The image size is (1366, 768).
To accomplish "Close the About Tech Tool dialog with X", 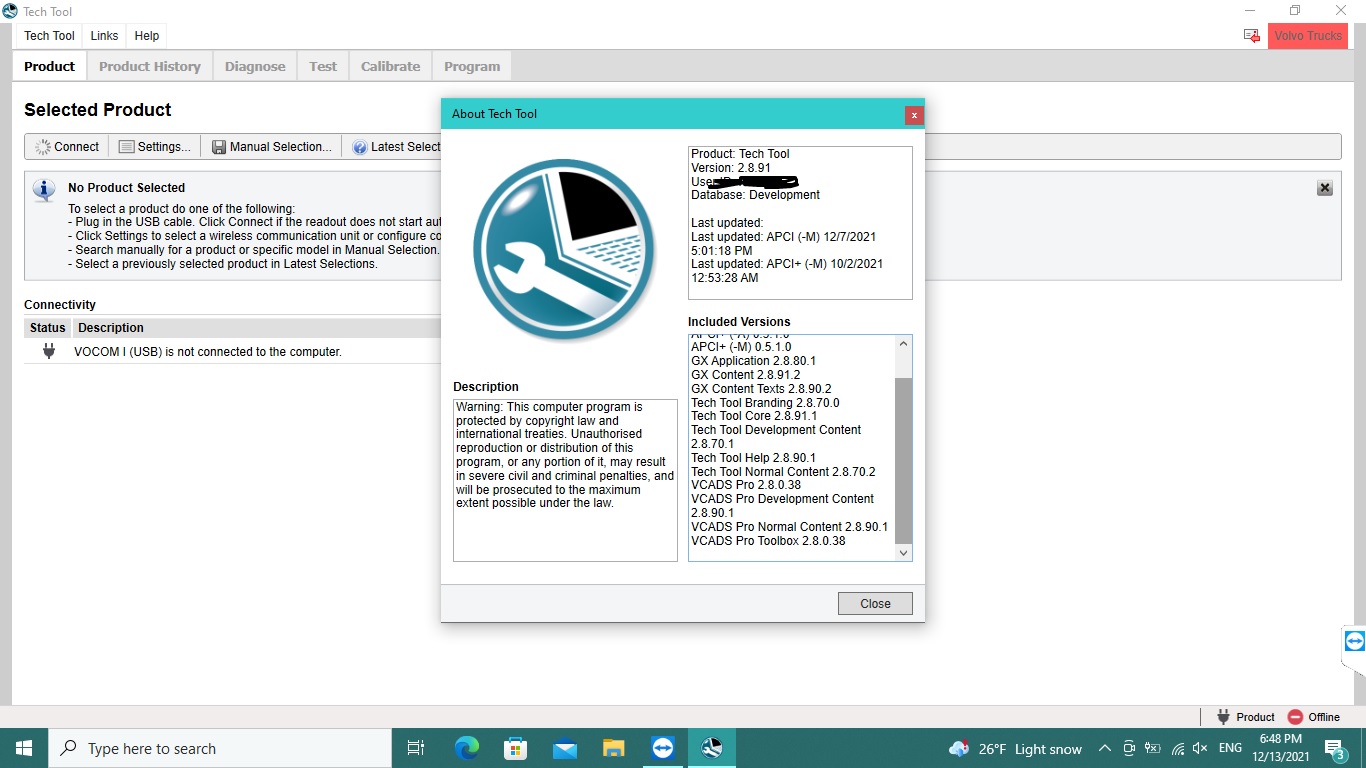I will pos(913,115).
